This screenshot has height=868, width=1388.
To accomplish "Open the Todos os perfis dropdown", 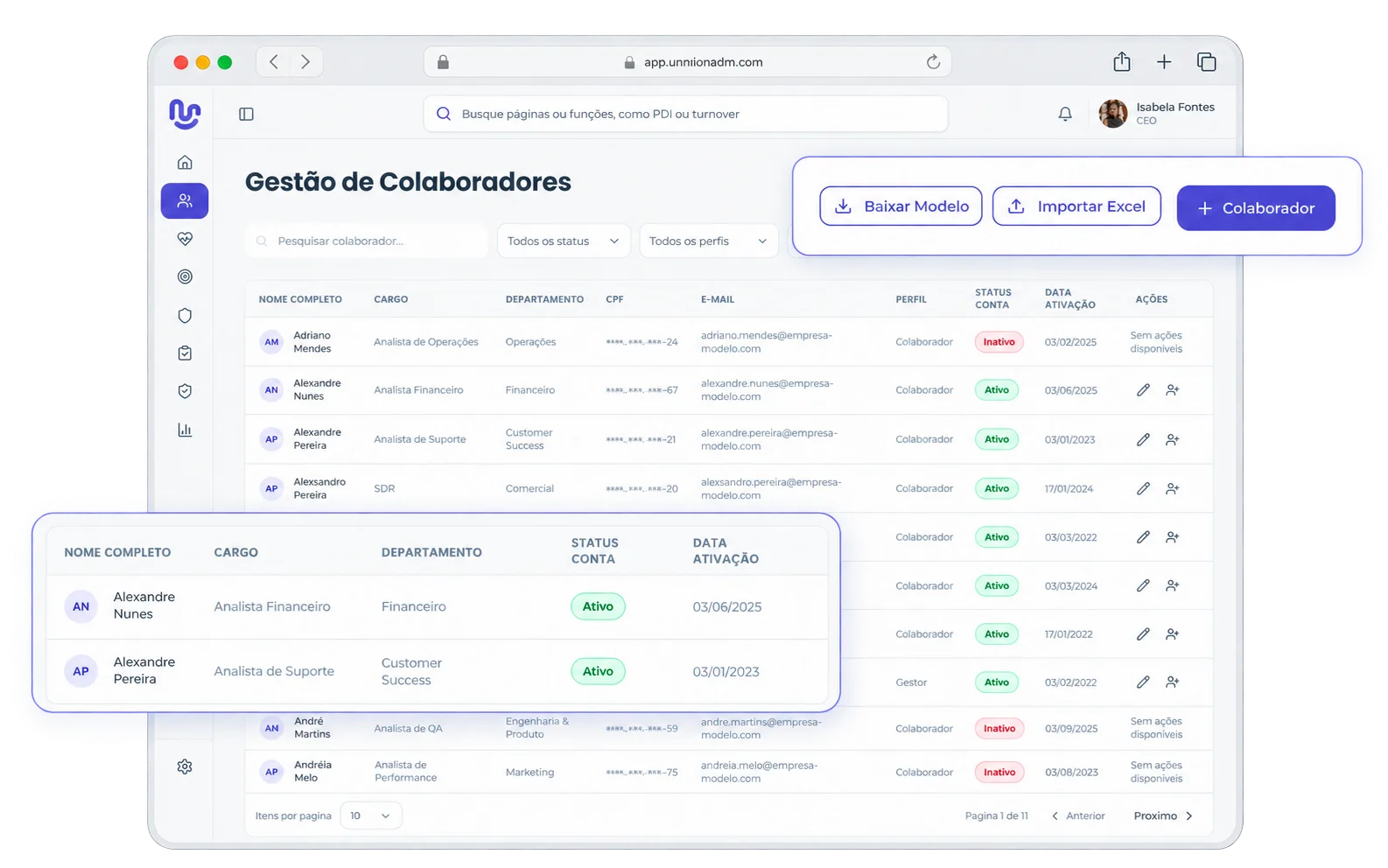I will pyautogui.click(x=708, y=241).
